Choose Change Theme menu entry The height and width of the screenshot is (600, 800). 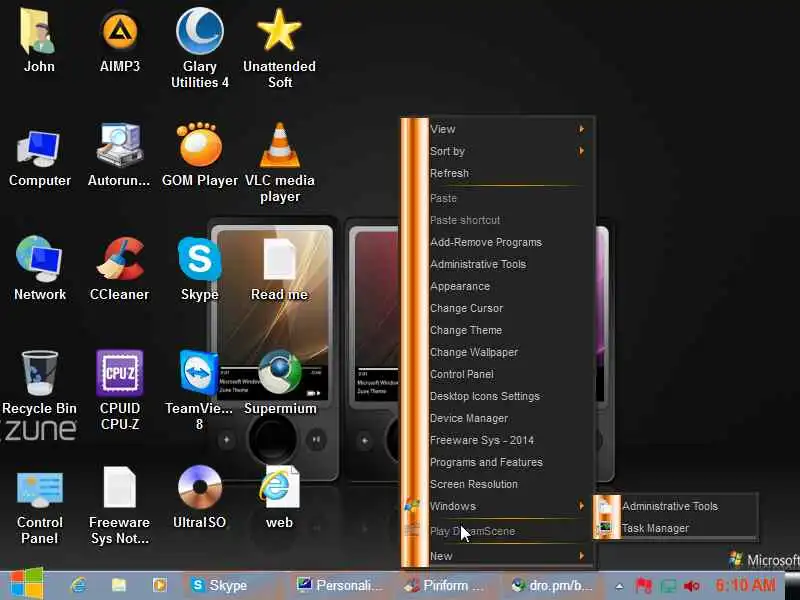click(x=512, y=330)
